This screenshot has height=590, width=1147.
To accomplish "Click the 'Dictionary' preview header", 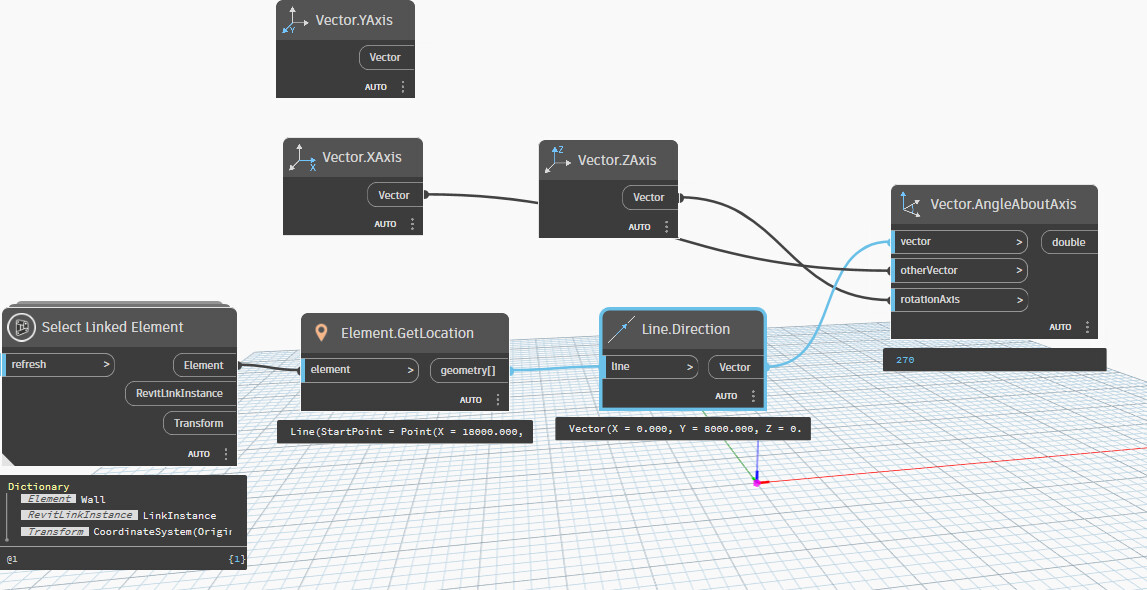I will [x=39, y=486].
